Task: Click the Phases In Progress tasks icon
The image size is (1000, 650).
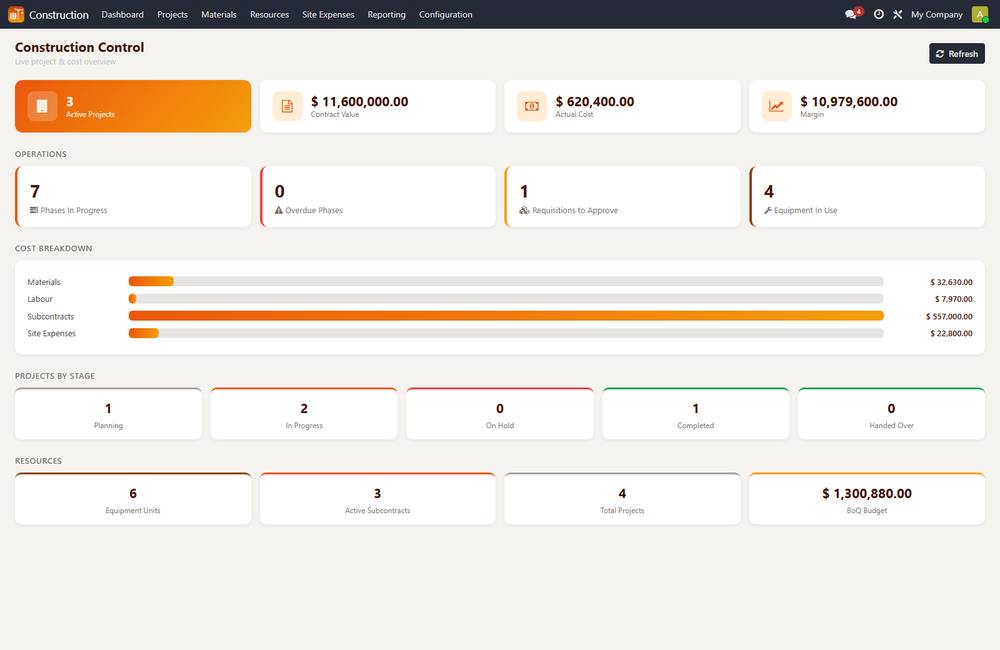Action: (x=34, y=210)
